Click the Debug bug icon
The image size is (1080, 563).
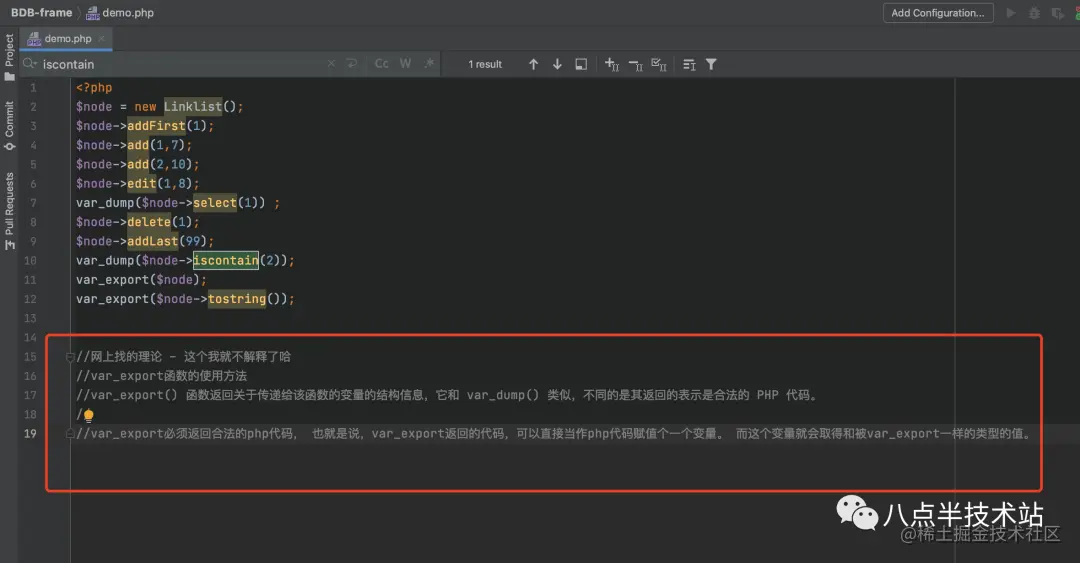click(1034, 12)
